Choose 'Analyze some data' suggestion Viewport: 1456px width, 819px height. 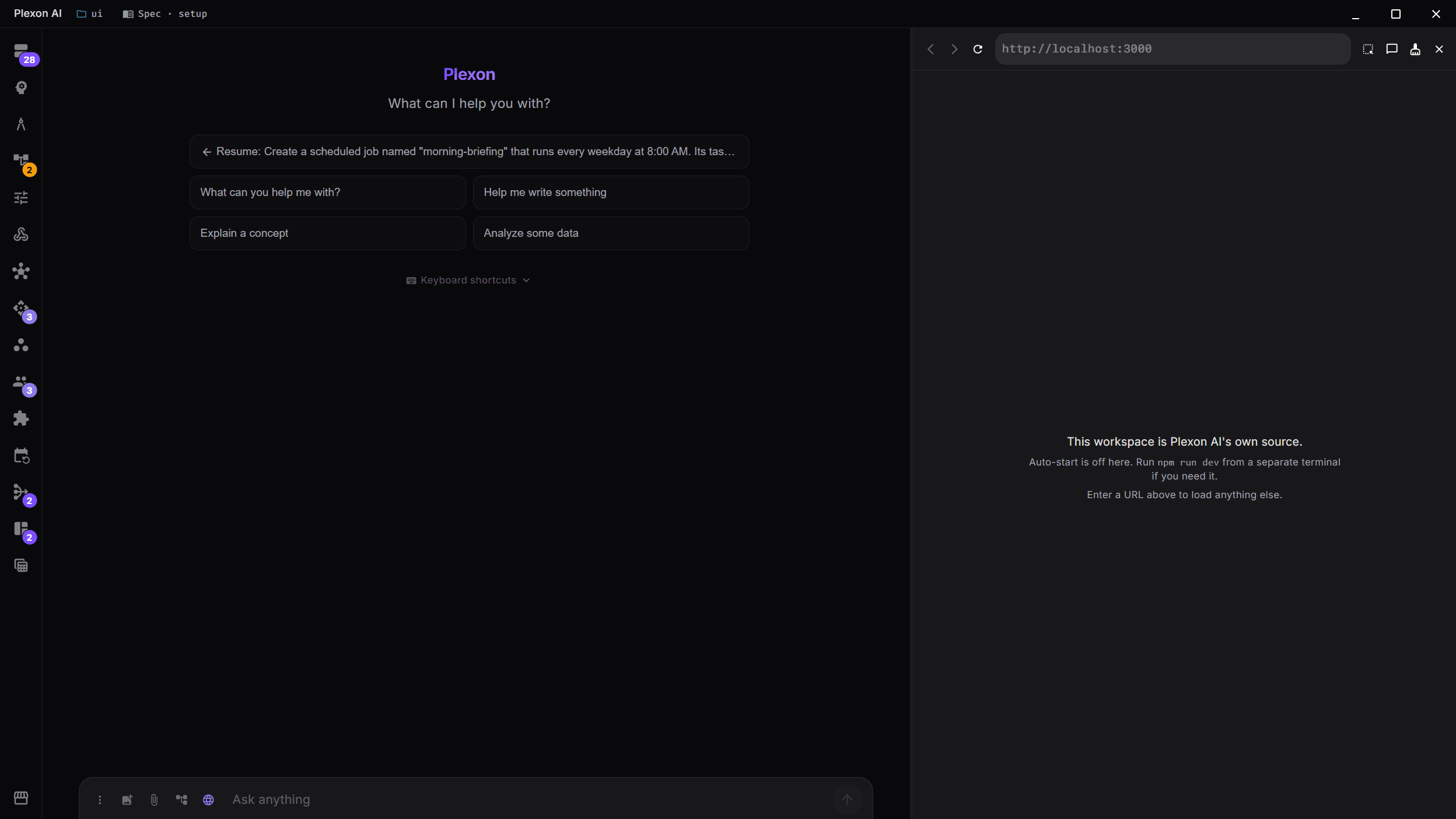(x=611, y=233)
